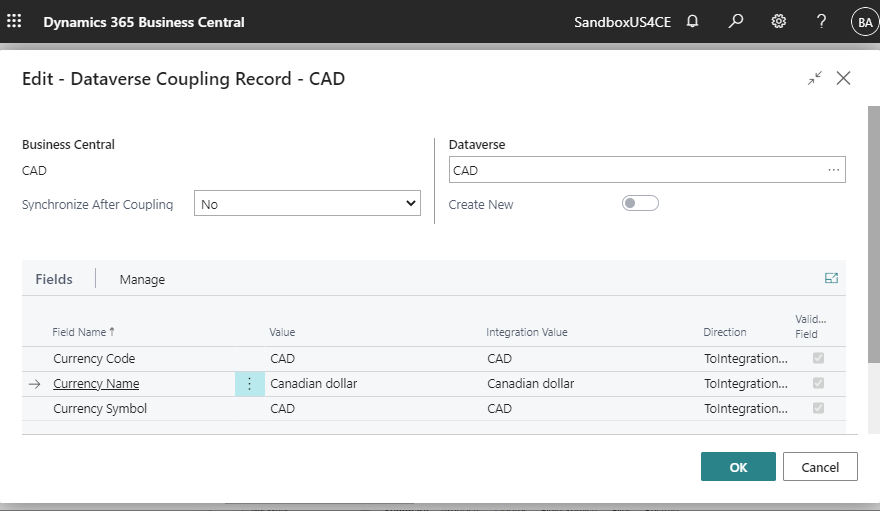Screen dimensions: 880x511
Task: Click the Currency Code ToIntegration direction cell
Action: point(746,358)
